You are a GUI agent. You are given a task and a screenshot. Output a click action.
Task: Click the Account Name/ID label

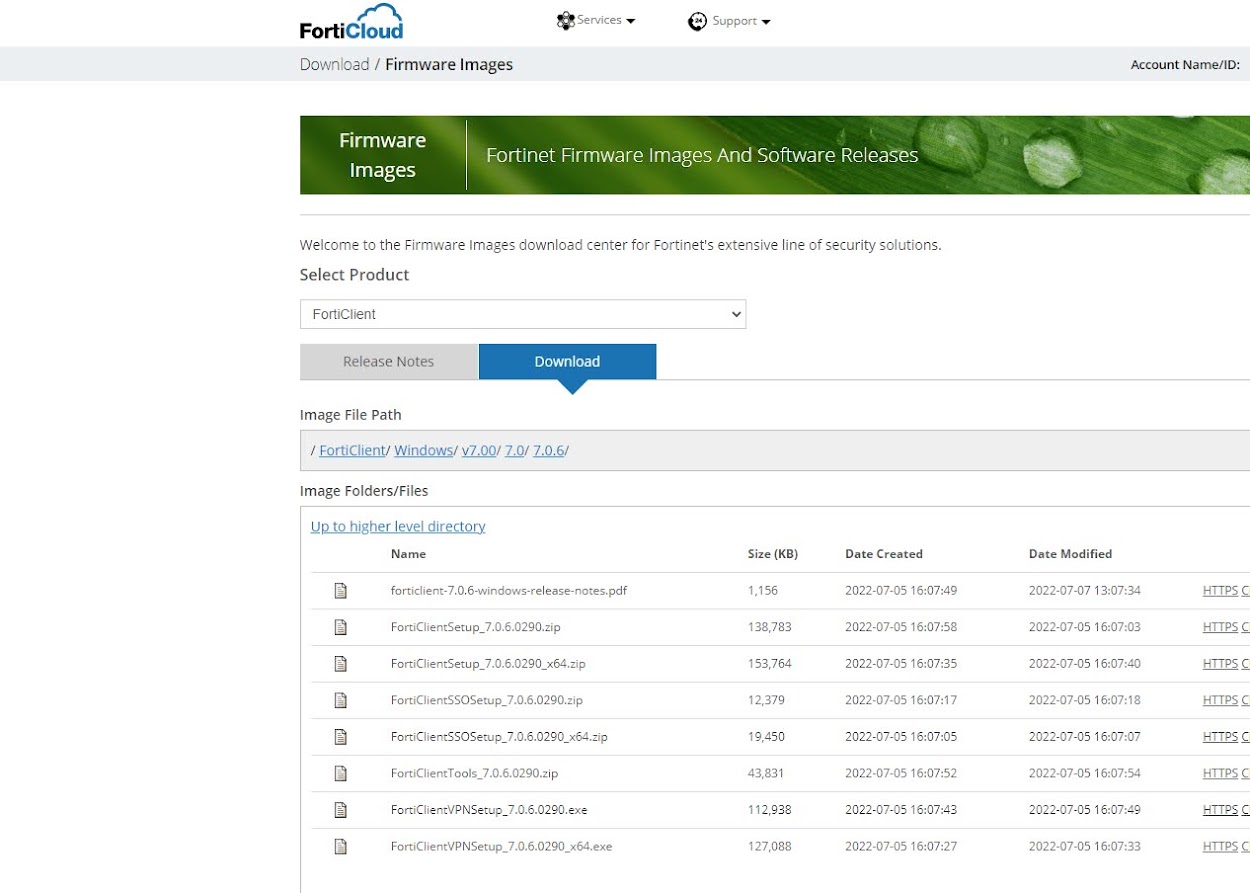[1185, 65]
